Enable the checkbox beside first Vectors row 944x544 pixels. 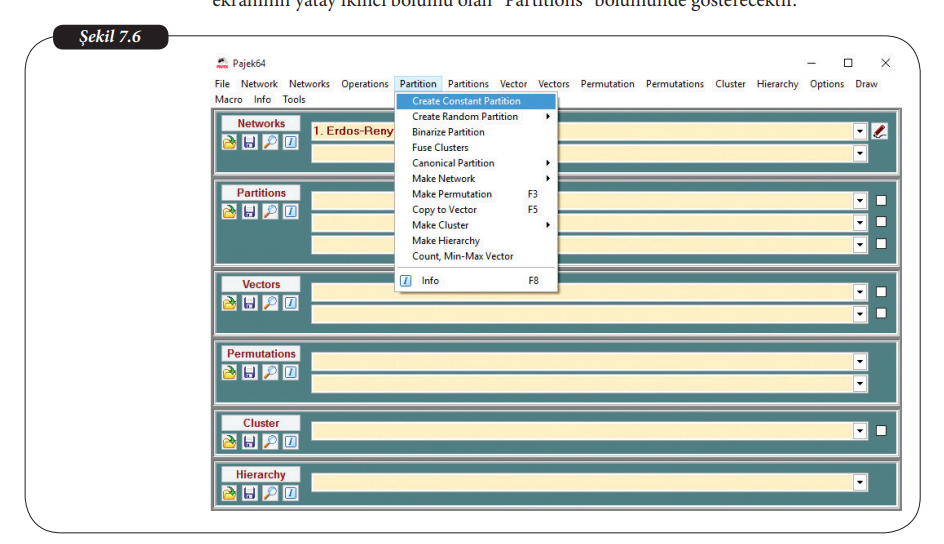coord(881,292)
